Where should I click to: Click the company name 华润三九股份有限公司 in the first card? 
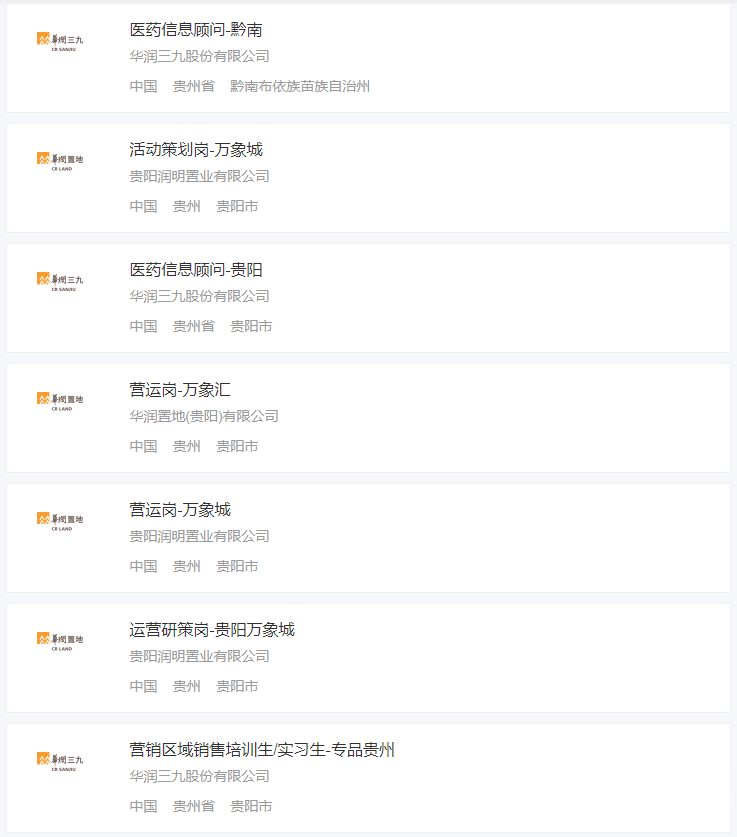tap(201, 57)
